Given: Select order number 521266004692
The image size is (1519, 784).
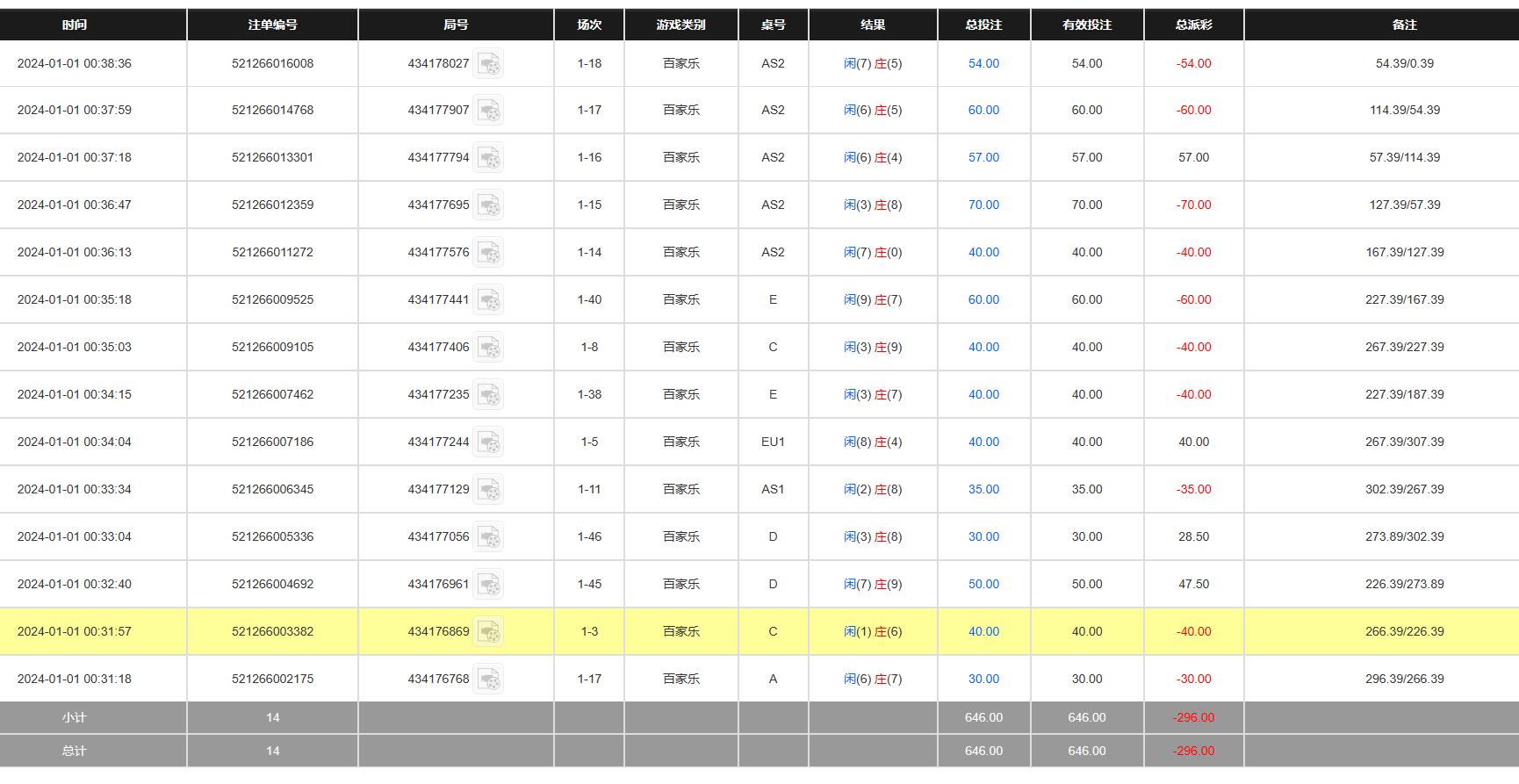Looking at the screenshot, I should [x=273, y=584].
